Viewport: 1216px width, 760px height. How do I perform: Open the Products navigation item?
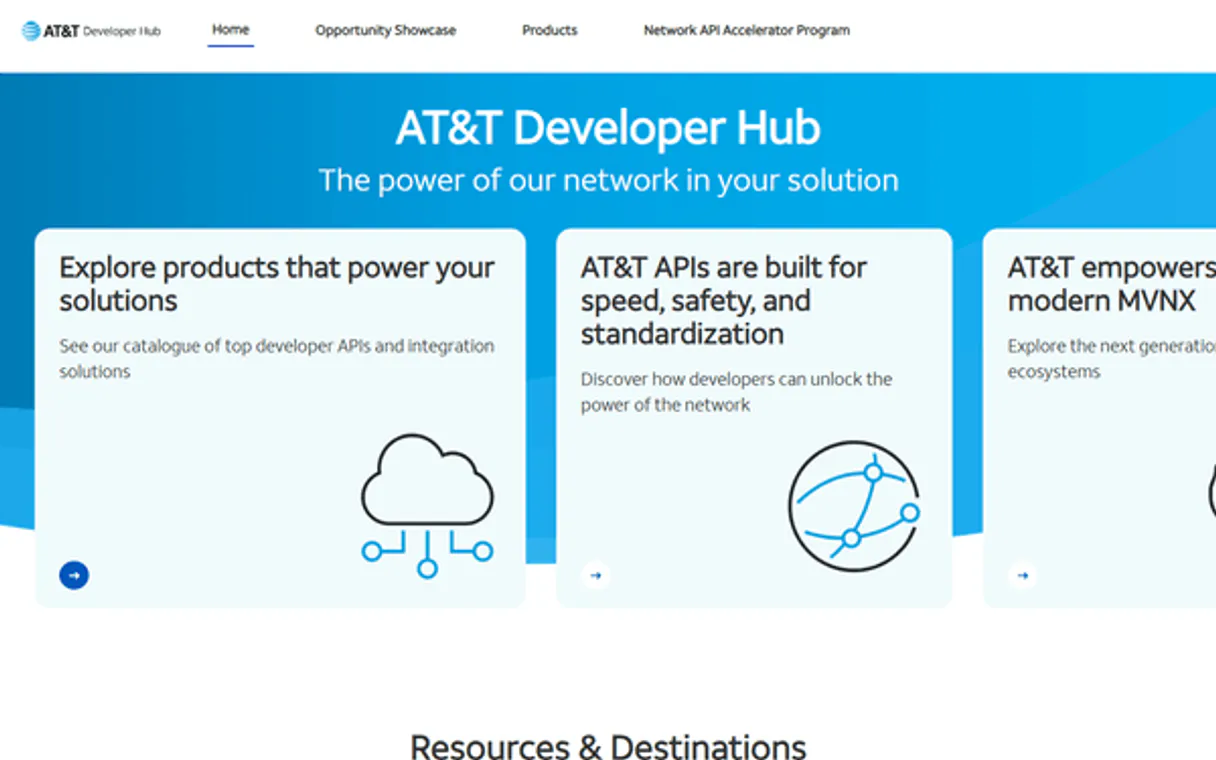[x=549, y=31]
